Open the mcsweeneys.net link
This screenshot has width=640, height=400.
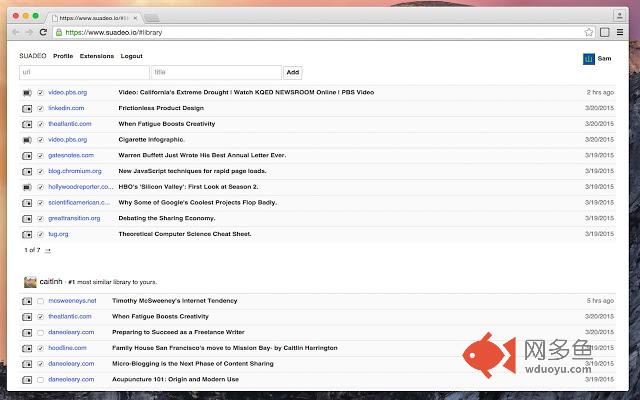point(72,301)
